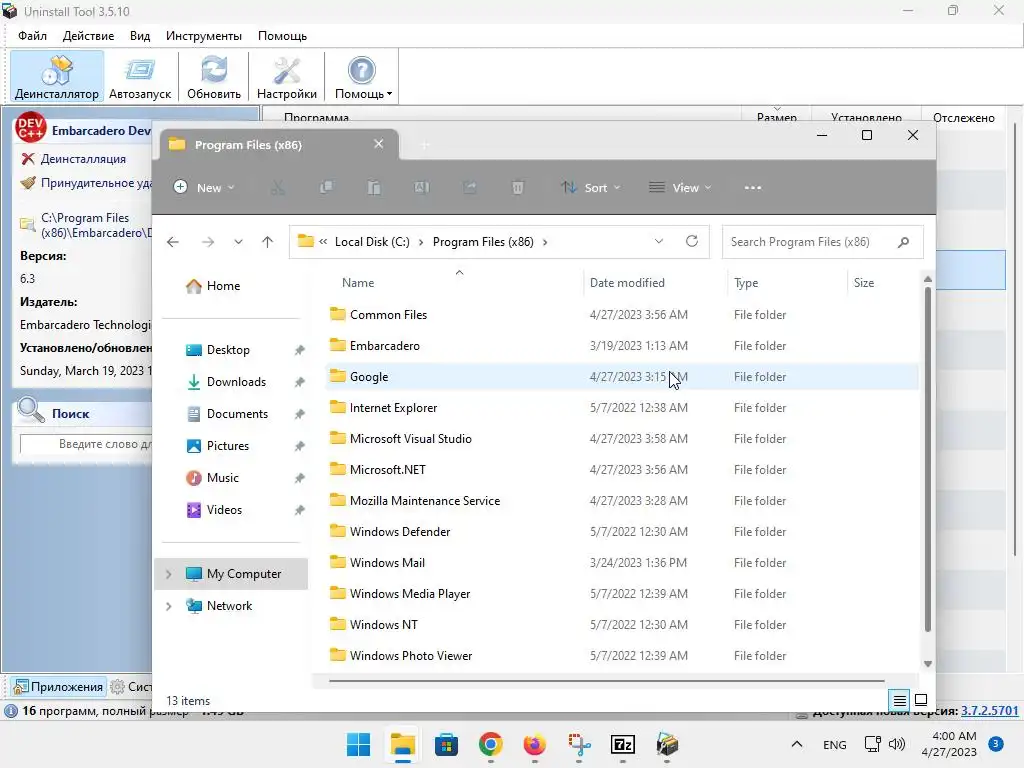Expand the Network tree node
This screenshot has width=1024, height=768.
point(168,606)
